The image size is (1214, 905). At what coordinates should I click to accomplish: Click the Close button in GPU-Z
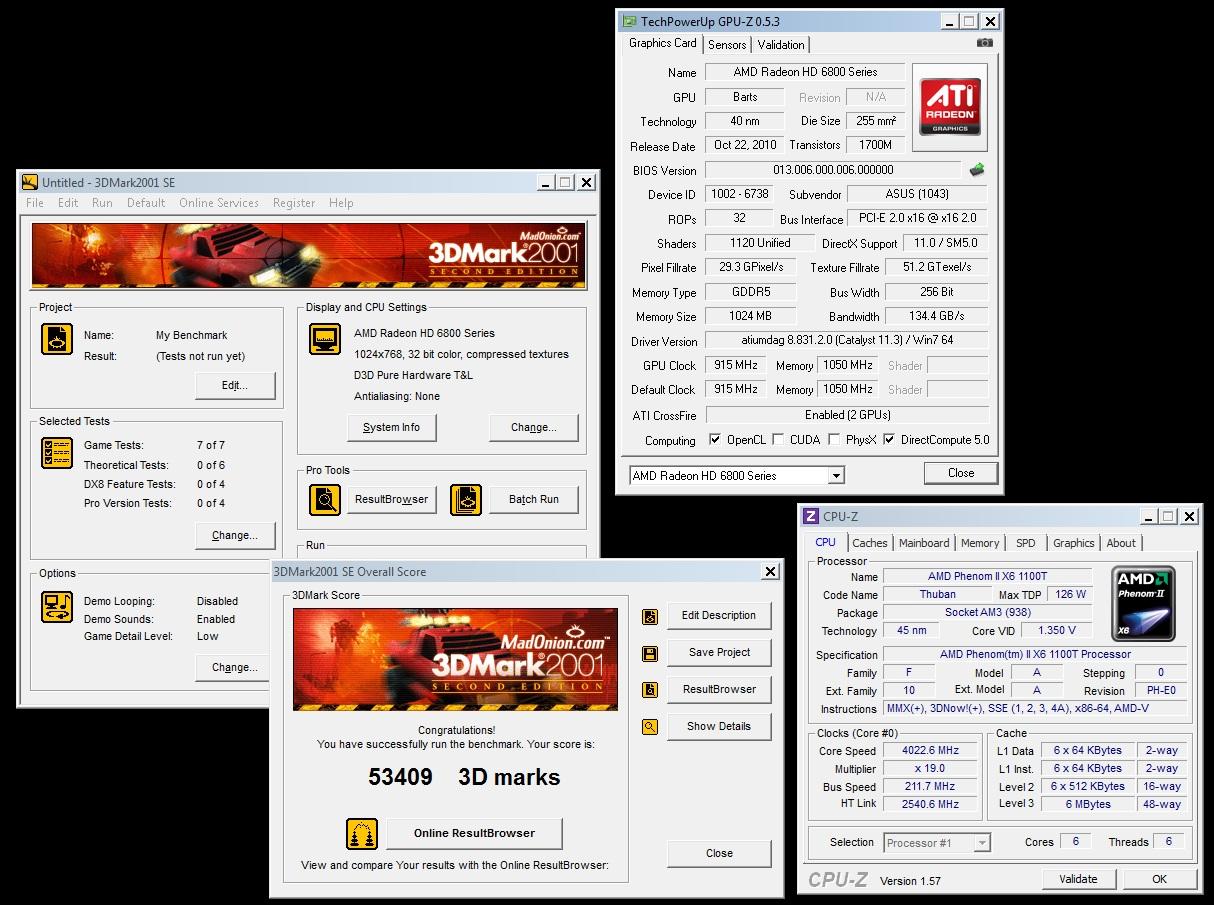pos(961,473)
